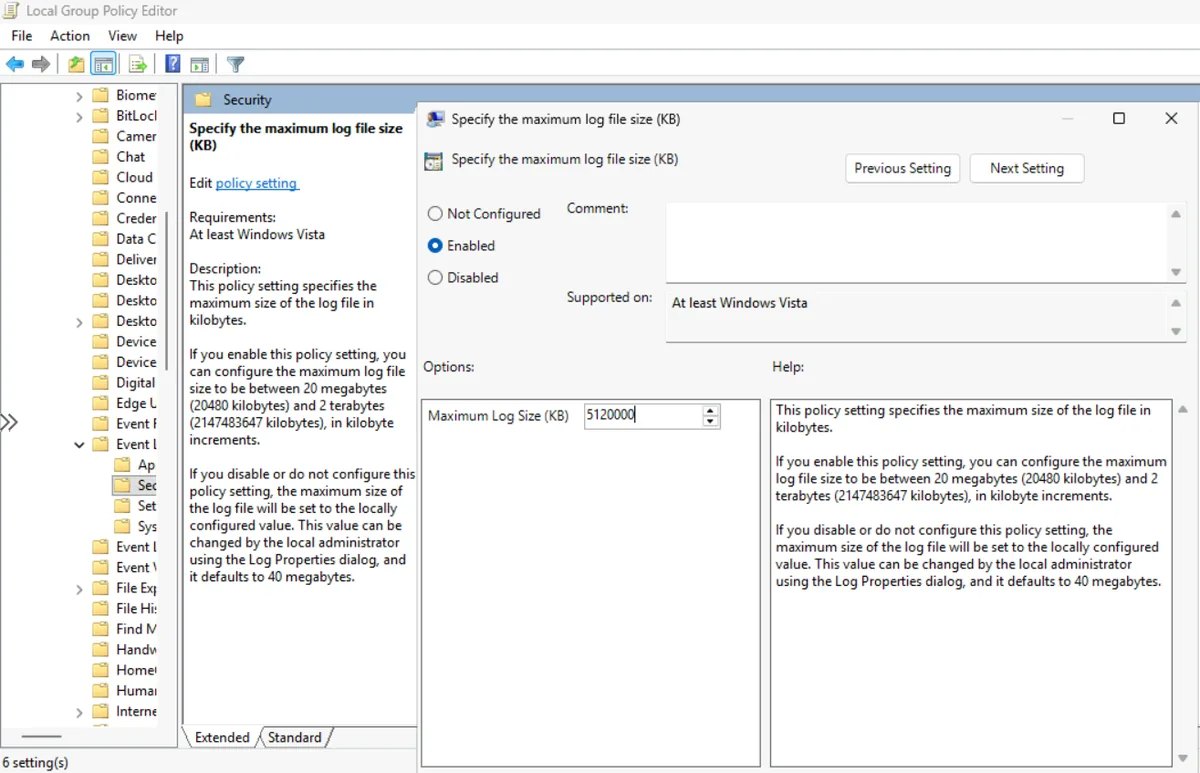Click the Chat folder icon in tree
The width and height of the screenshot is (1200, 773).
click(x=100, y=157)
